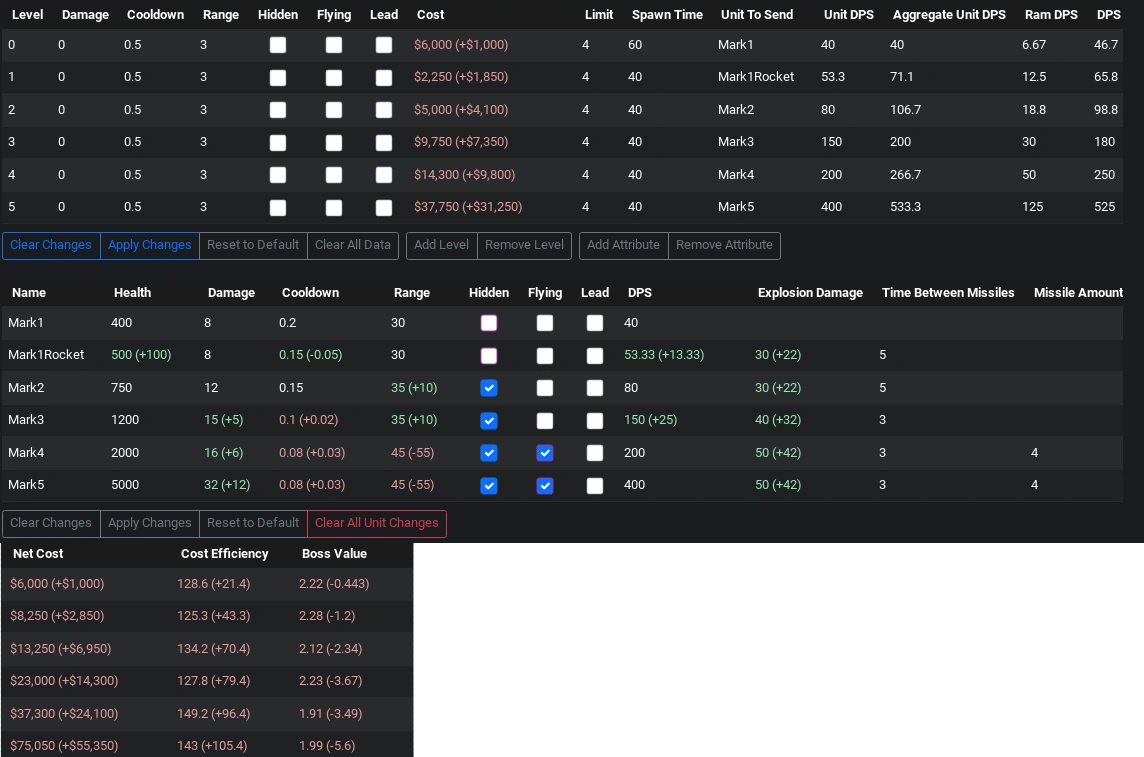Click the Apply Changes button for levels
The height and width of the screenshot is (757, 1144).
[149, 246]
